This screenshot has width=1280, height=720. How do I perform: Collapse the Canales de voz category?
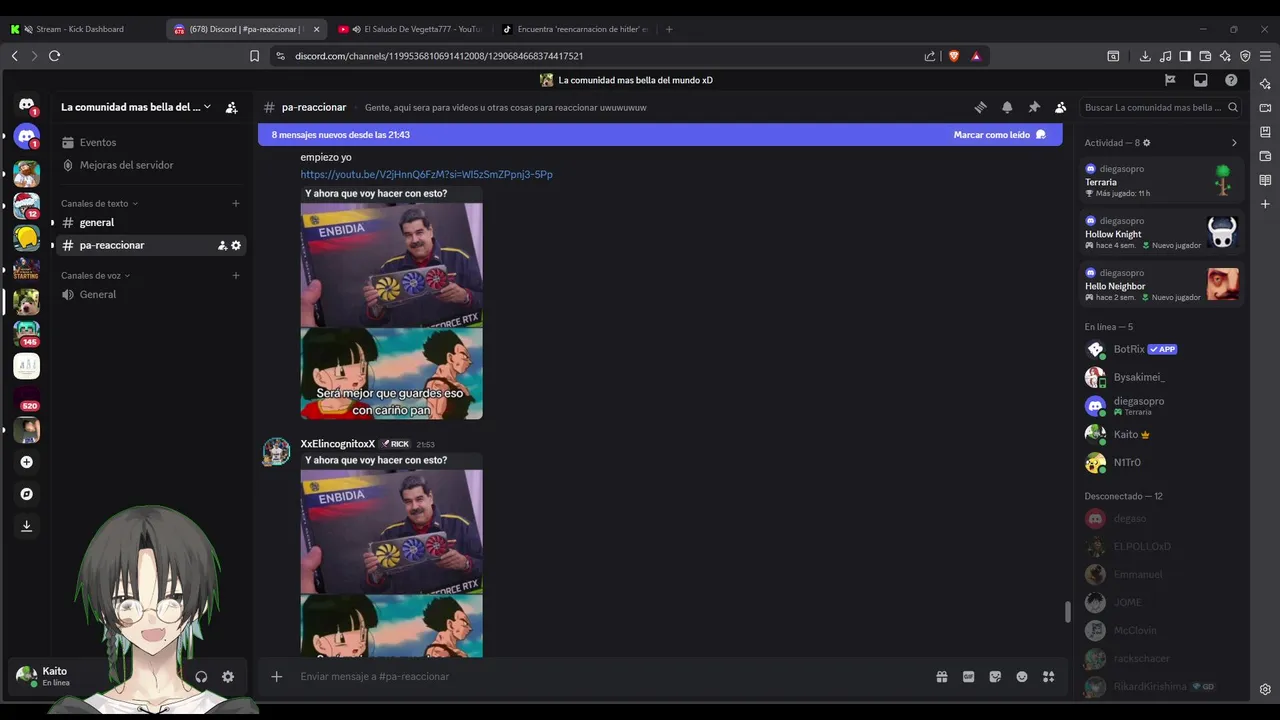coord(95,276)
